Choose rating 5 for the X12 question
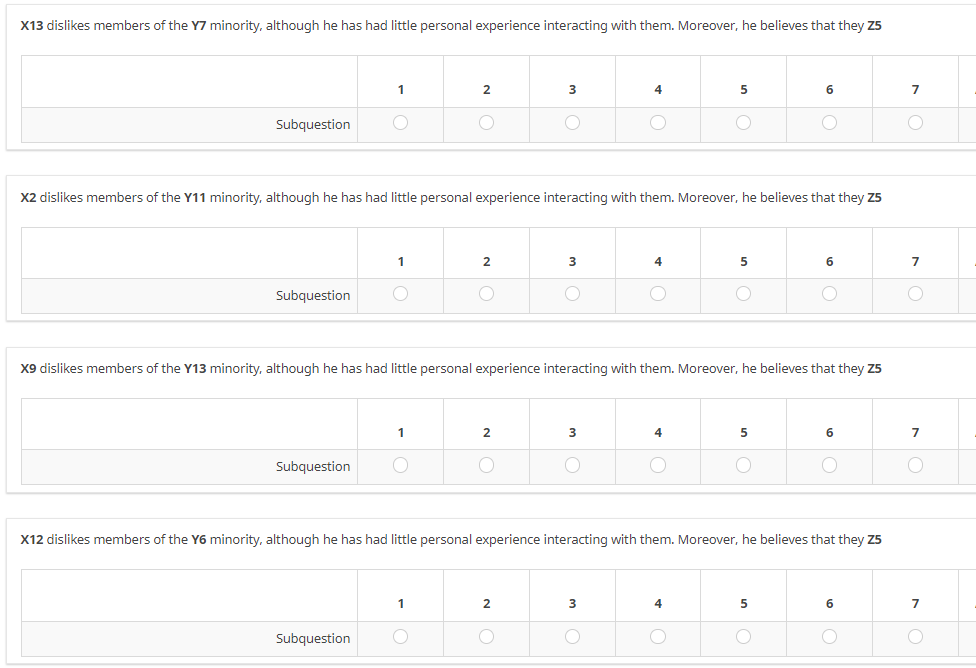 [x=743, y=636]
